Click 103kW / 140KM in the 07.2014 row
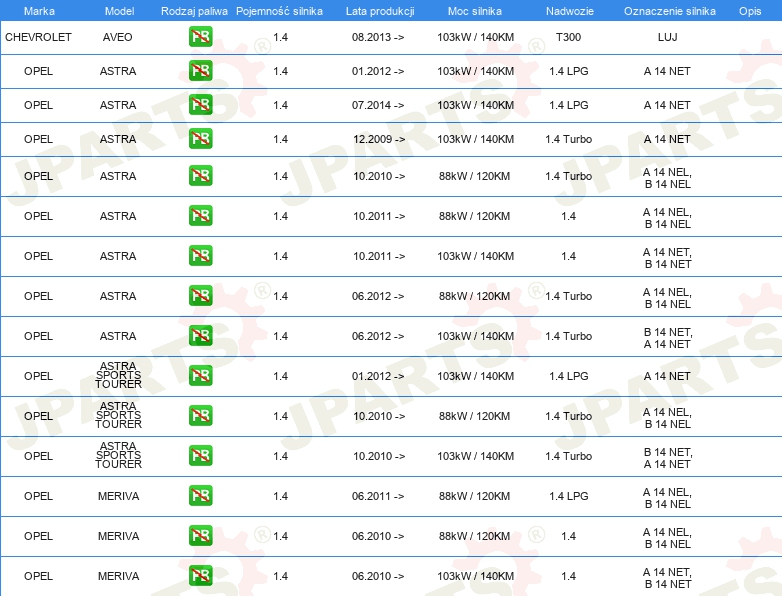 [475, 105]
